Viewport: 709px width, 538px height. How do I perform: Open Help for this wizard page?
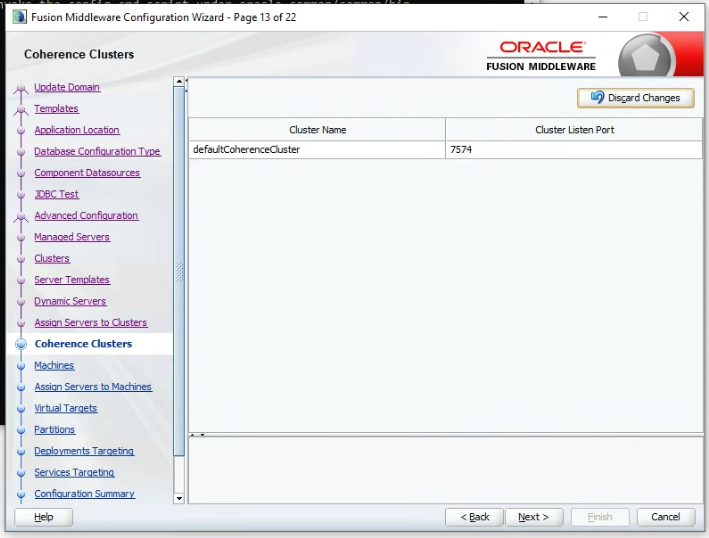point(43,517)
